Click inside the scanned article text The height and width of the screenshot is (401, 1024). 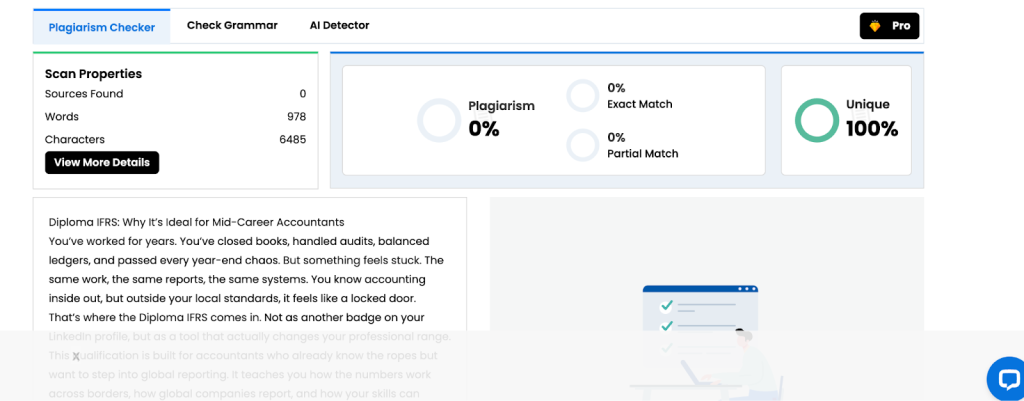click(246, 279)
